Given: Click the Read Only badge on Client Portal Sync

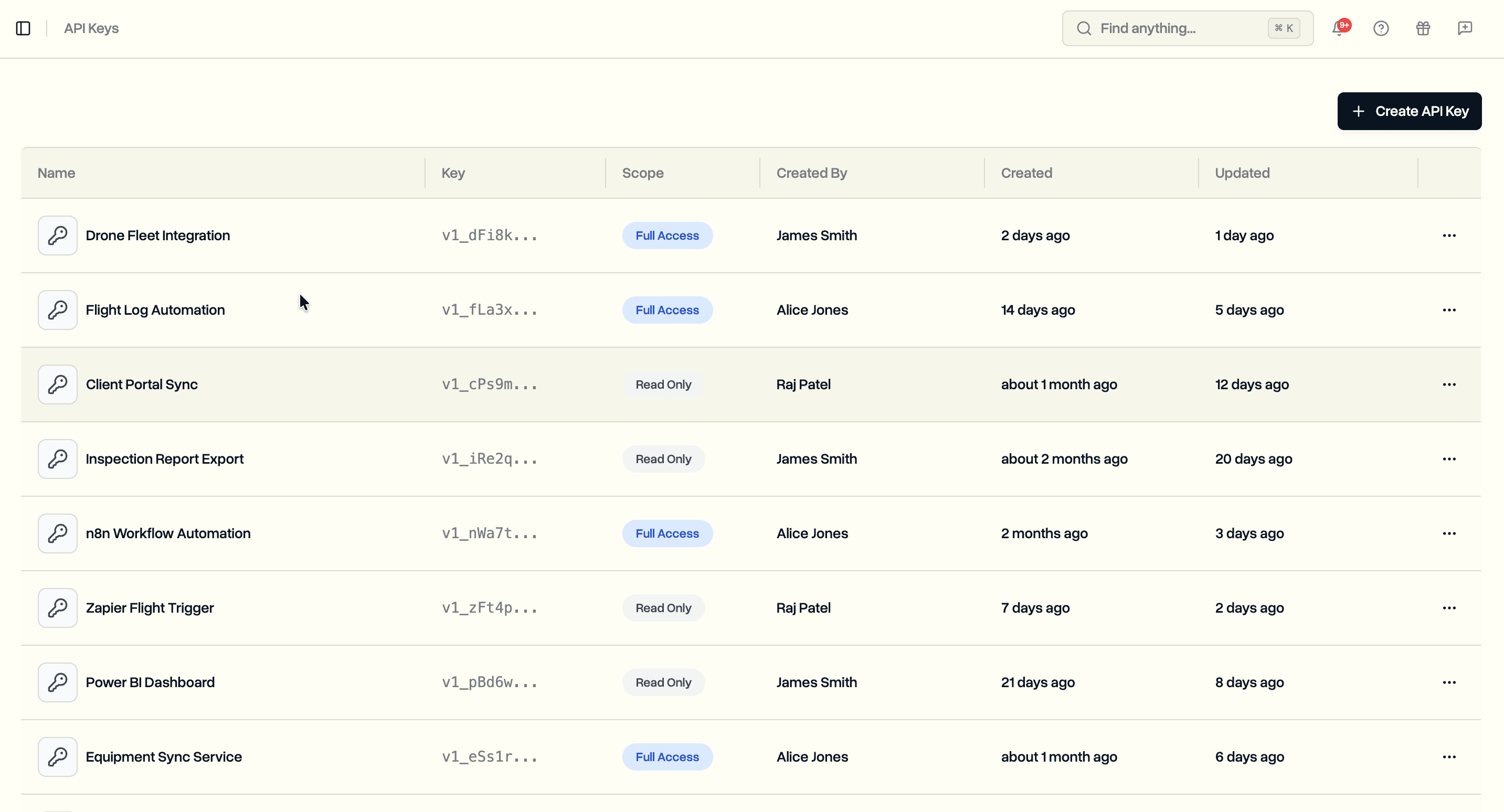Looking at the screenshot, I should (663, 384).
